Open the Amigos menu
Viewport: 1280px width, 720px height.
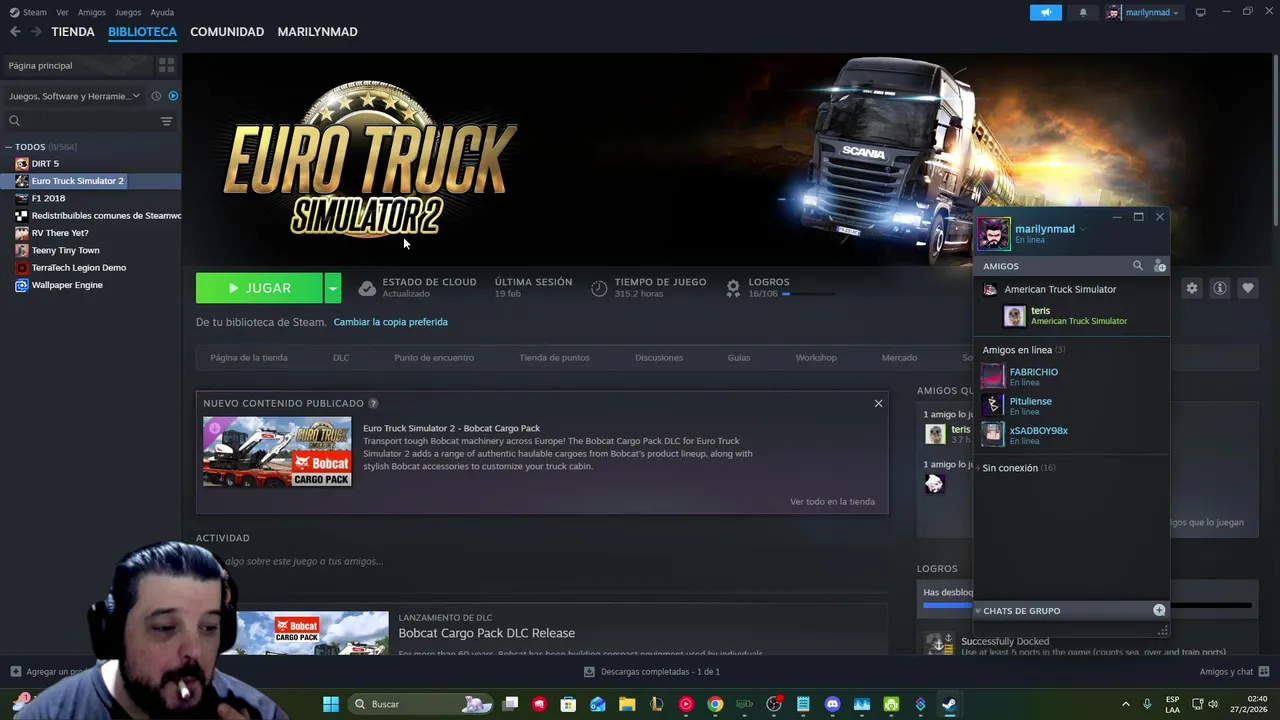point(91,12)
